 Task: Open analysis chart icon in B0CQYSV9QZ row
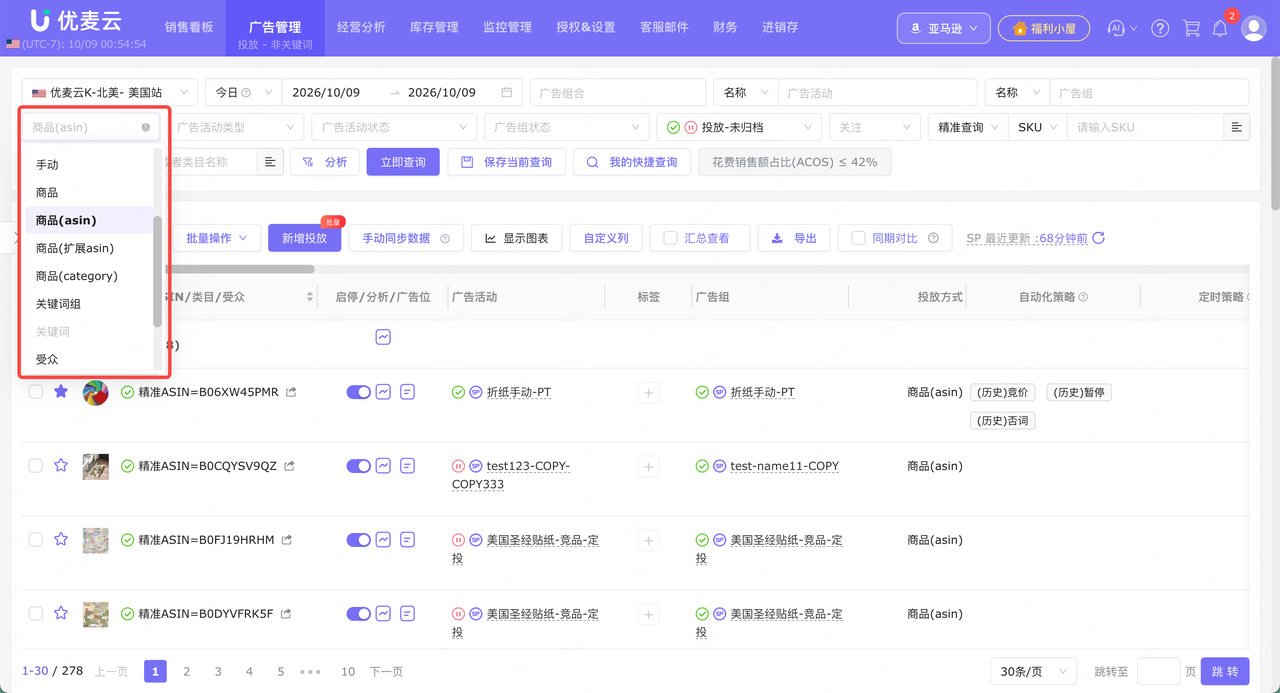click(383, 466)
